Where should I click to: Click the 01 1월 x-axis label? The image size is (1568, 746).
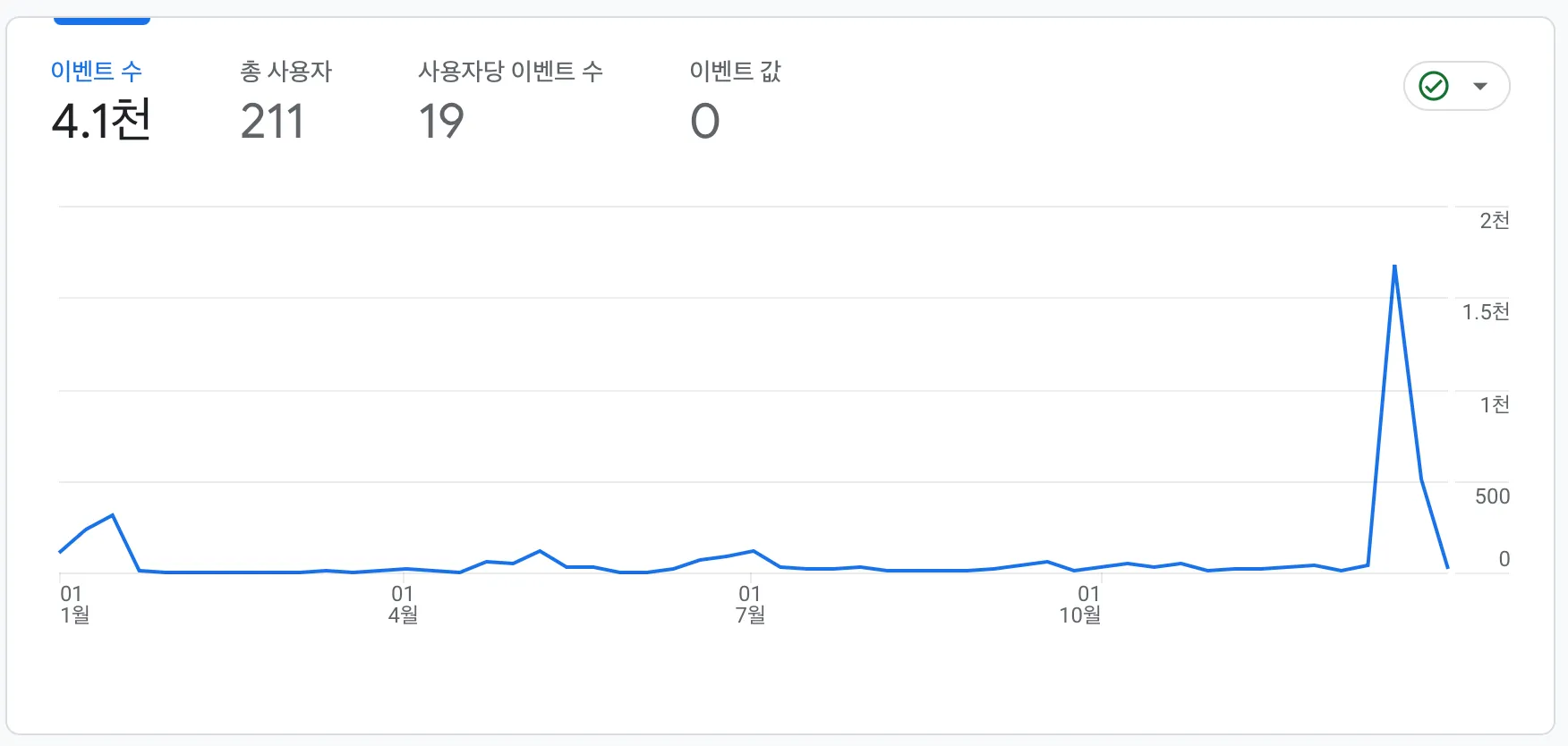tap(75, 605)
